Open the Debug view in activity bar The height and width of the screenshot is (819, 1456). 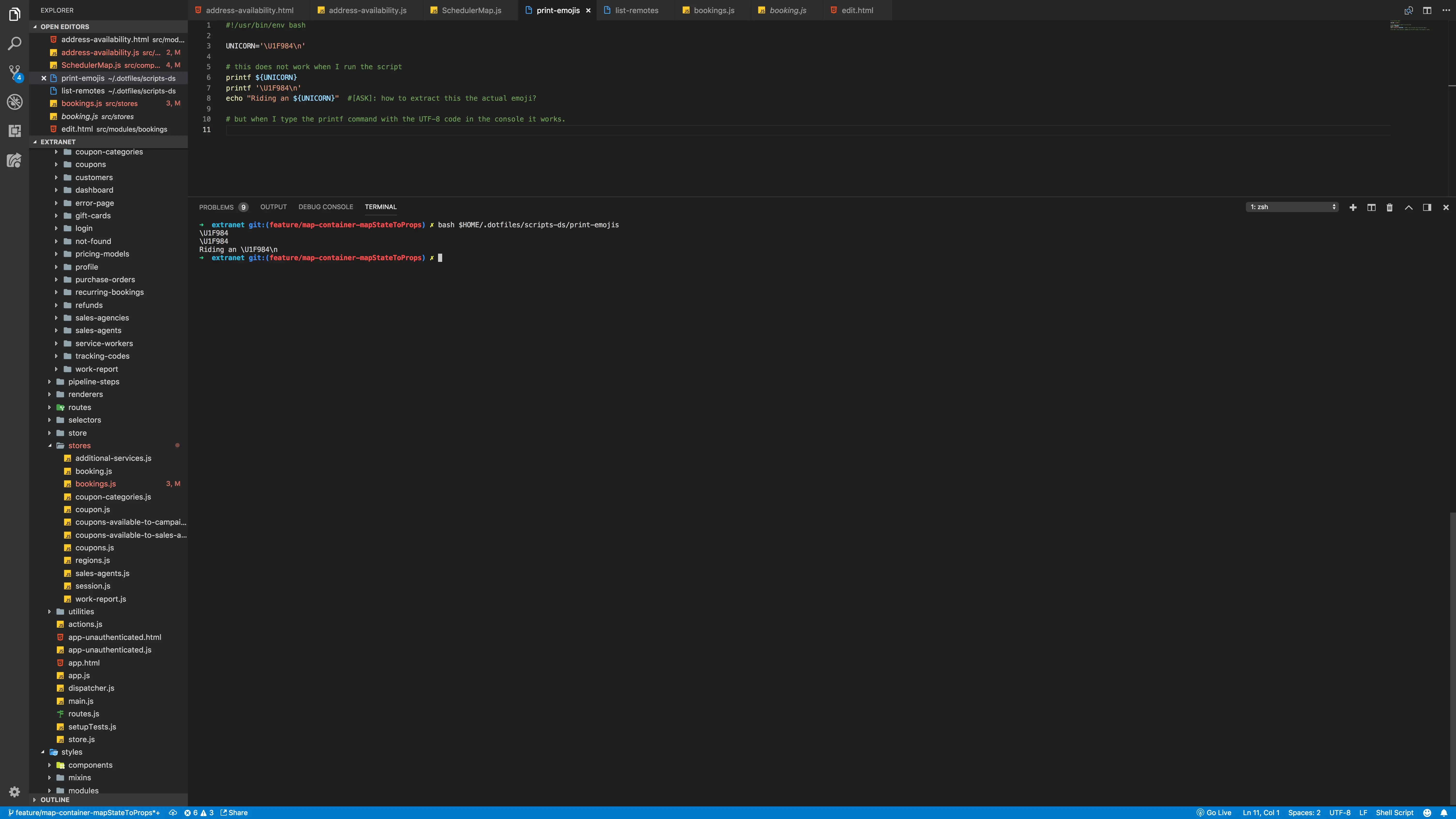(15, 102)
